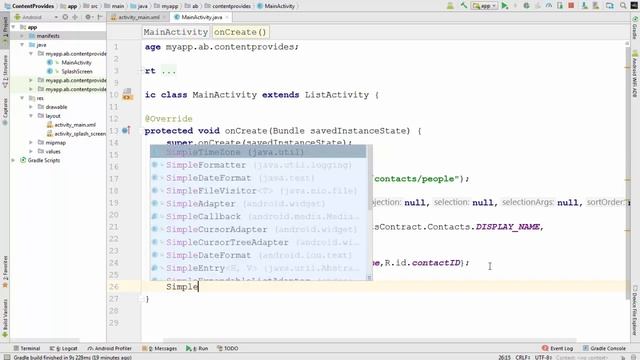Open Device File Explorer side panel
Image resolution: width=640 pixels, height=360 pixels.
[x=635, y=310]
